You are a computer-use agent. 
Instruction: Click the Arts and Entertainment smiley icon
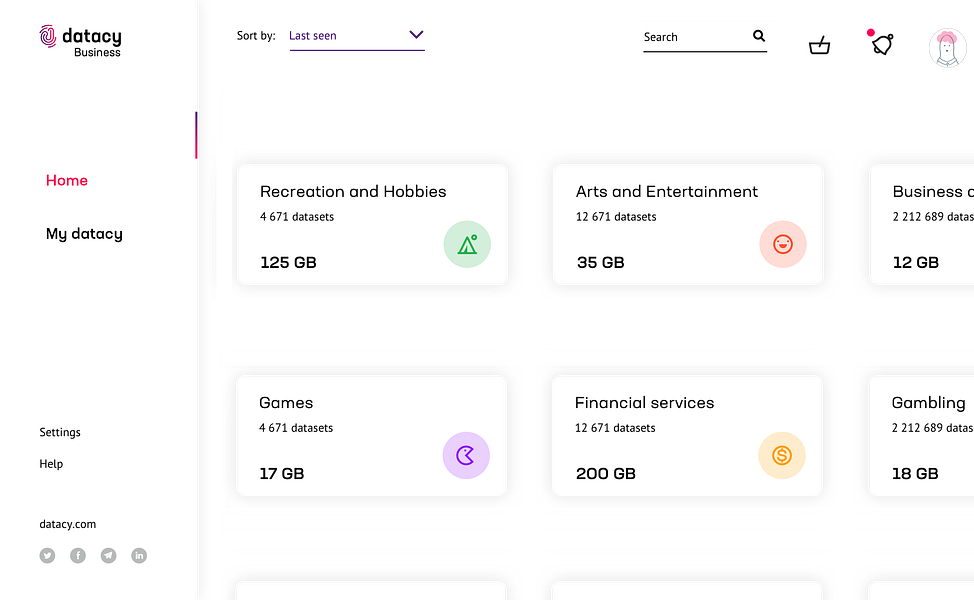(783, 244)
